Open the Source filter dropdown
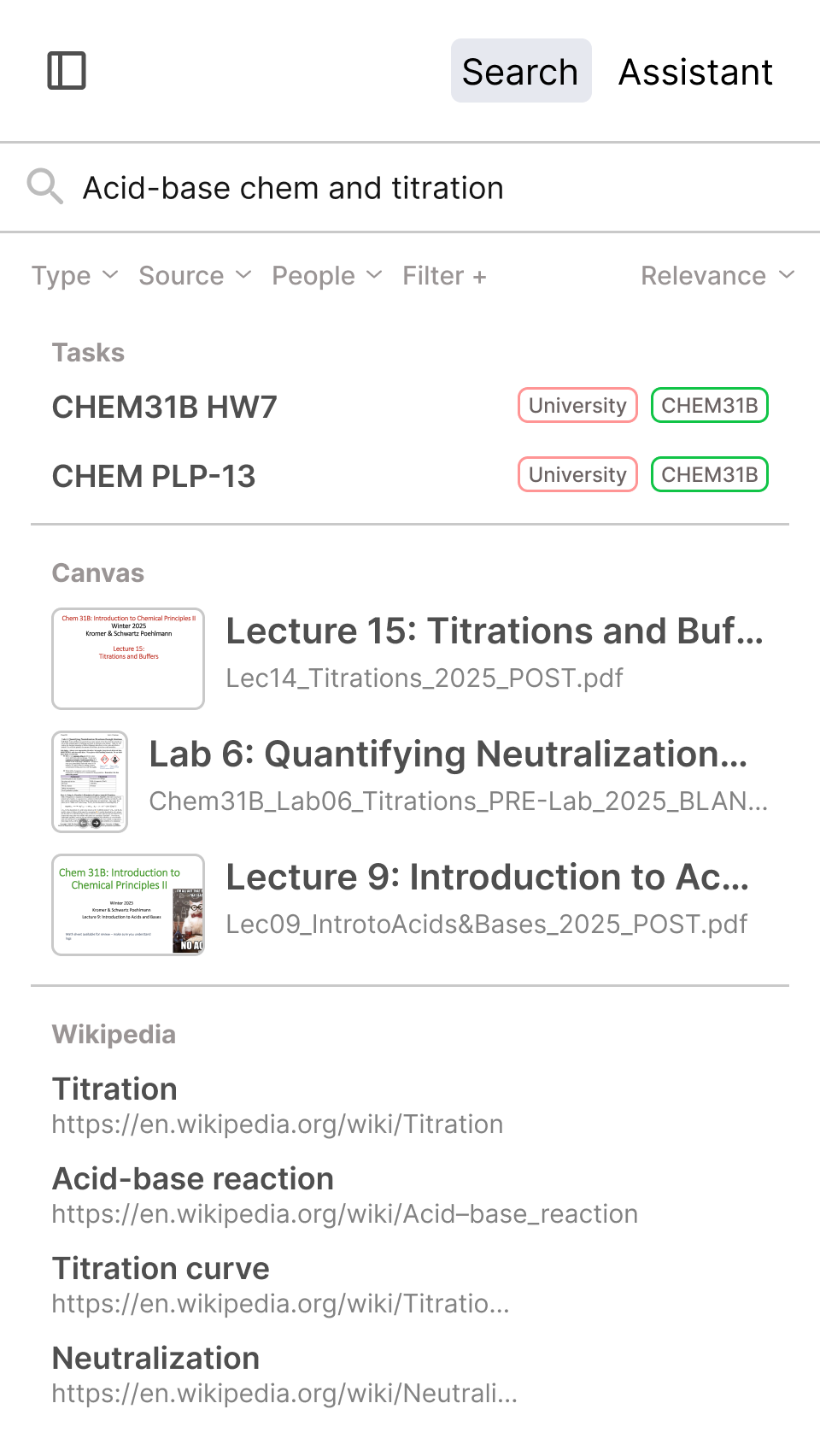 pos(195,276)
